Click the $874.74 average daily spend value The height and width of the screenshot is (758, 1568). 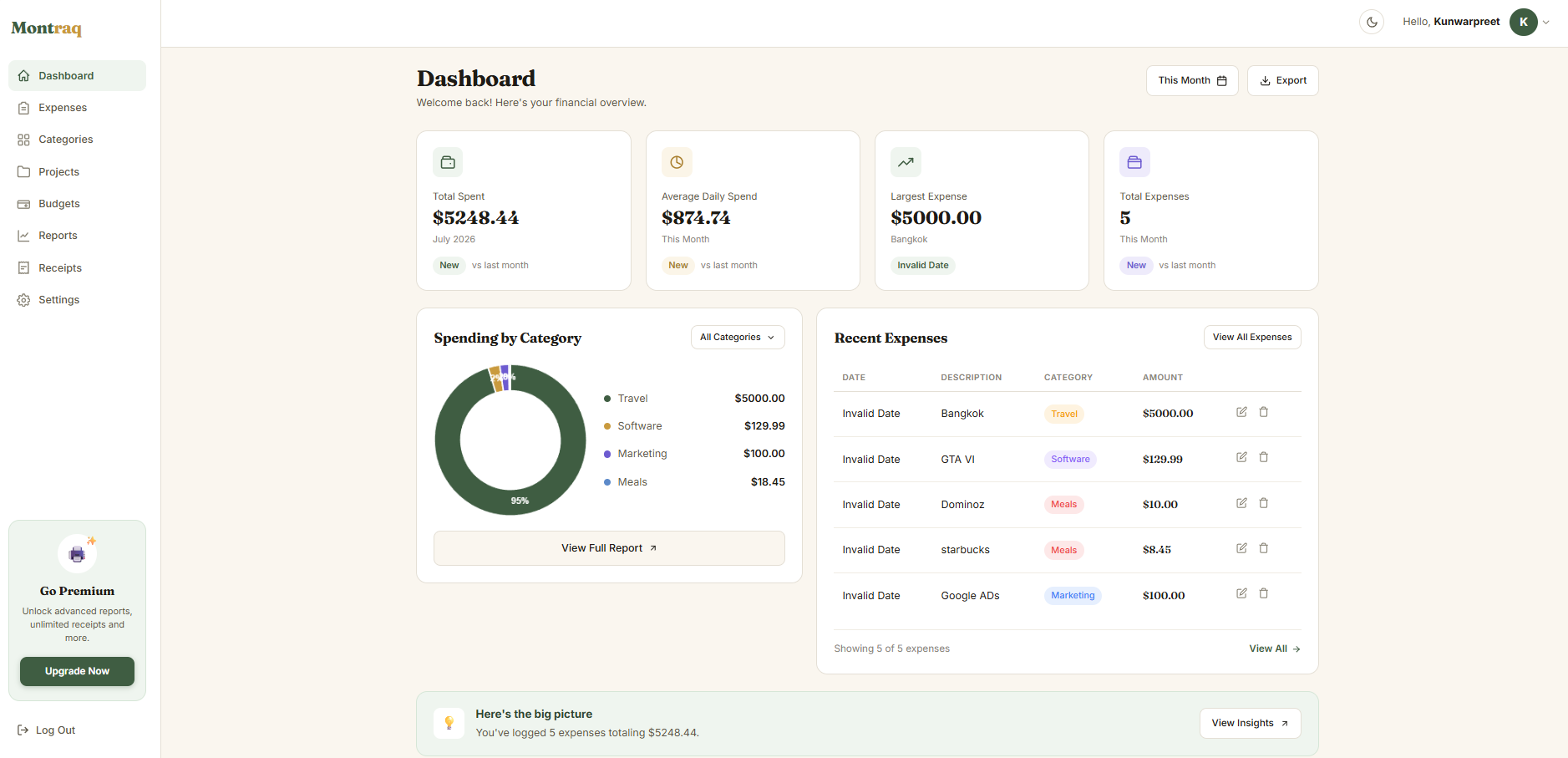coord(696,217)
